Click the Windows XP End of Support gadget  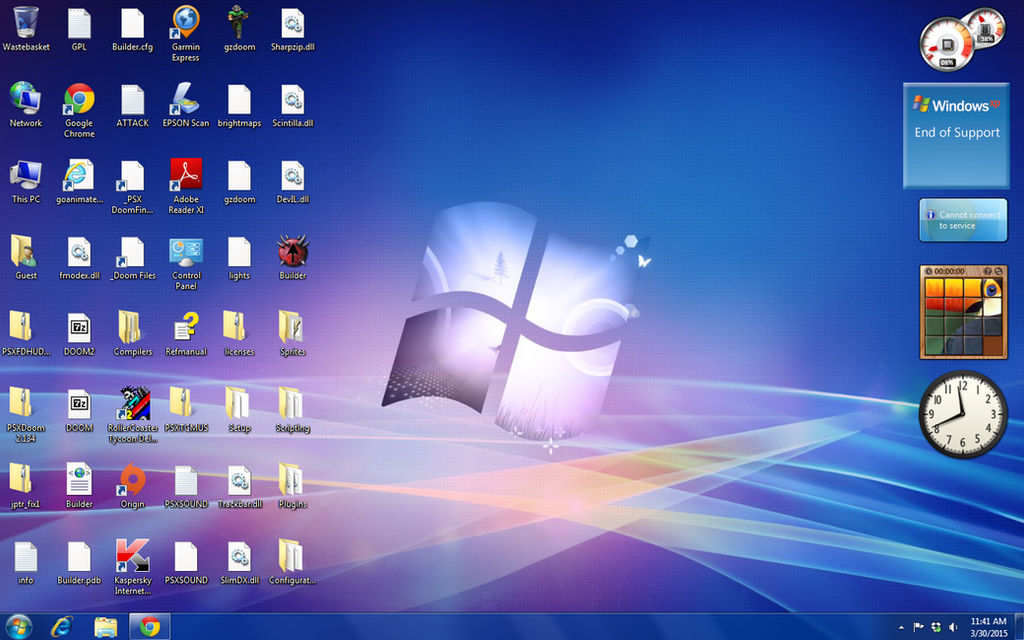956,136
